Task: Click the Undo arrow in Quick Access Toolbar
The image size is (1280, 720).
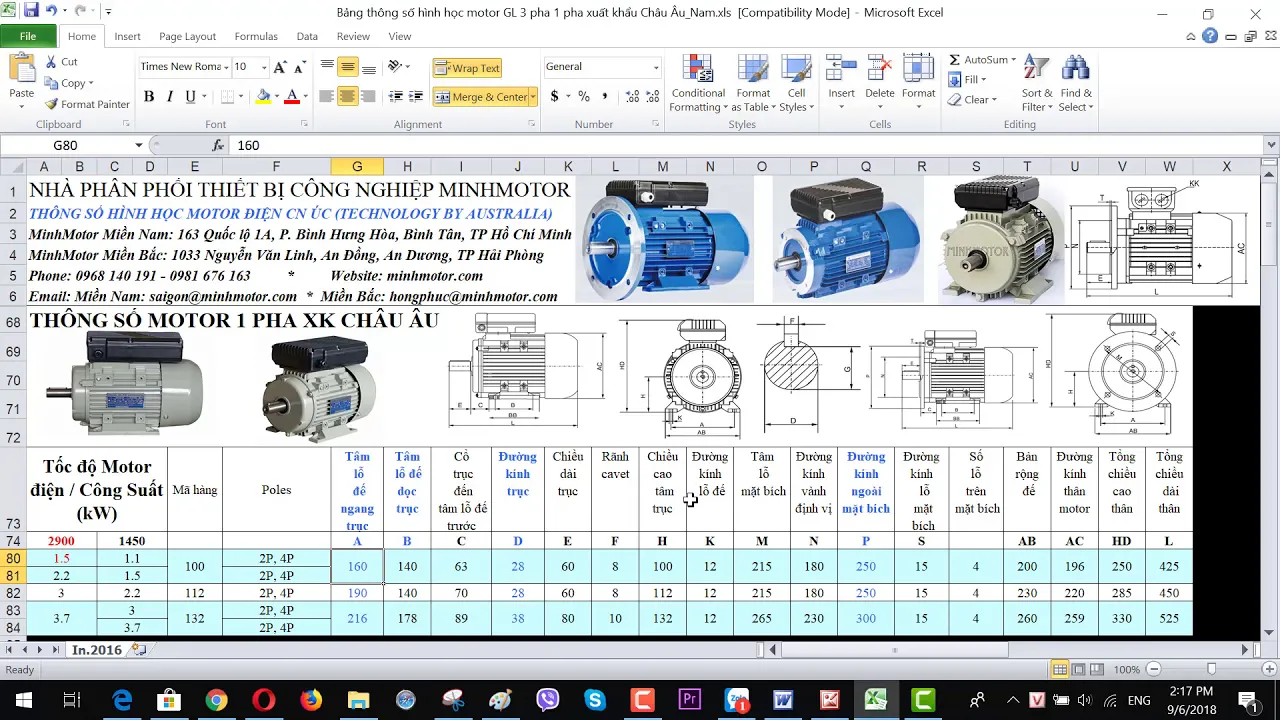Action: 51,12
